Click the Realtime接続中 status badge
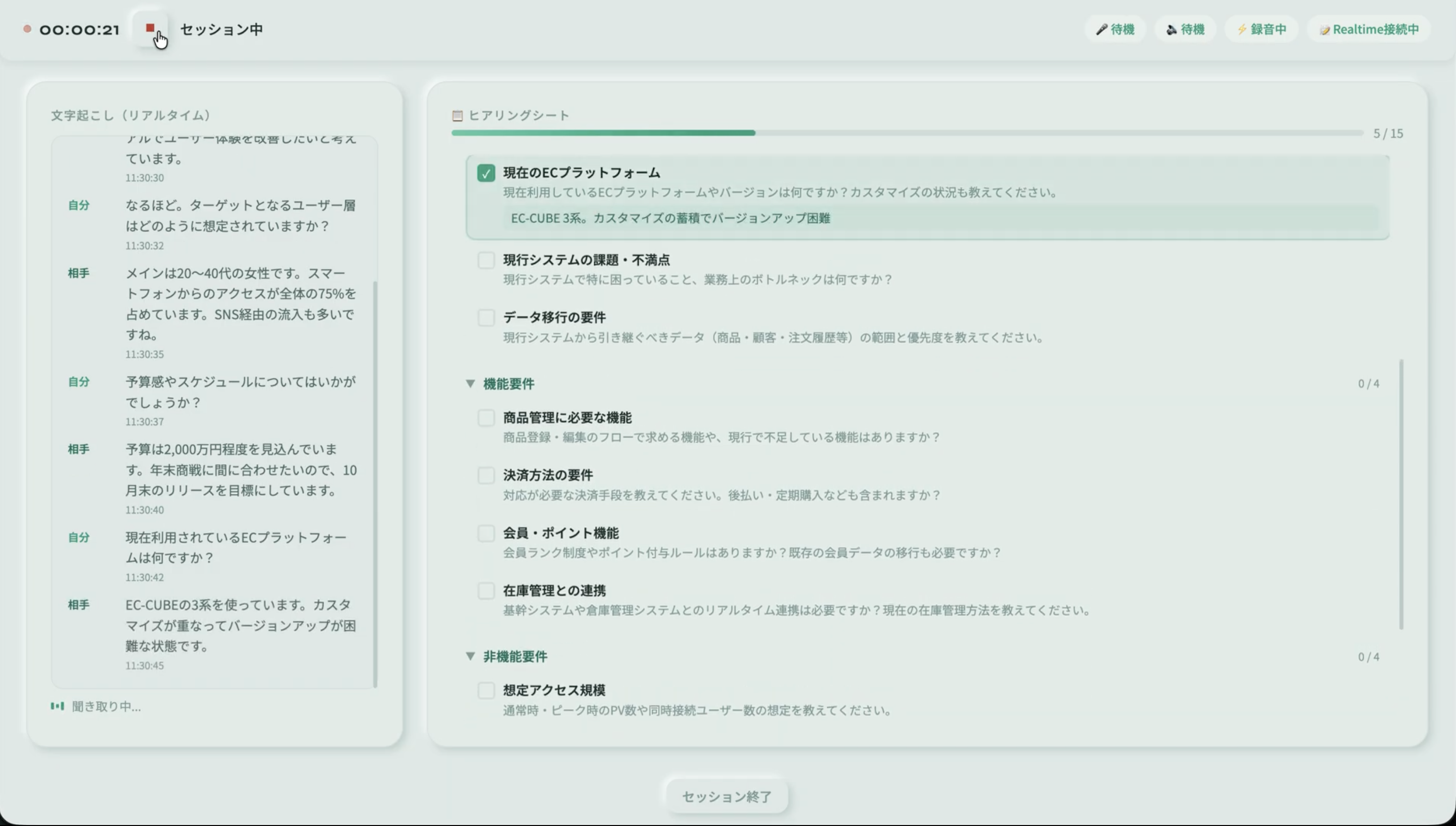 [x=1368, y=29]
